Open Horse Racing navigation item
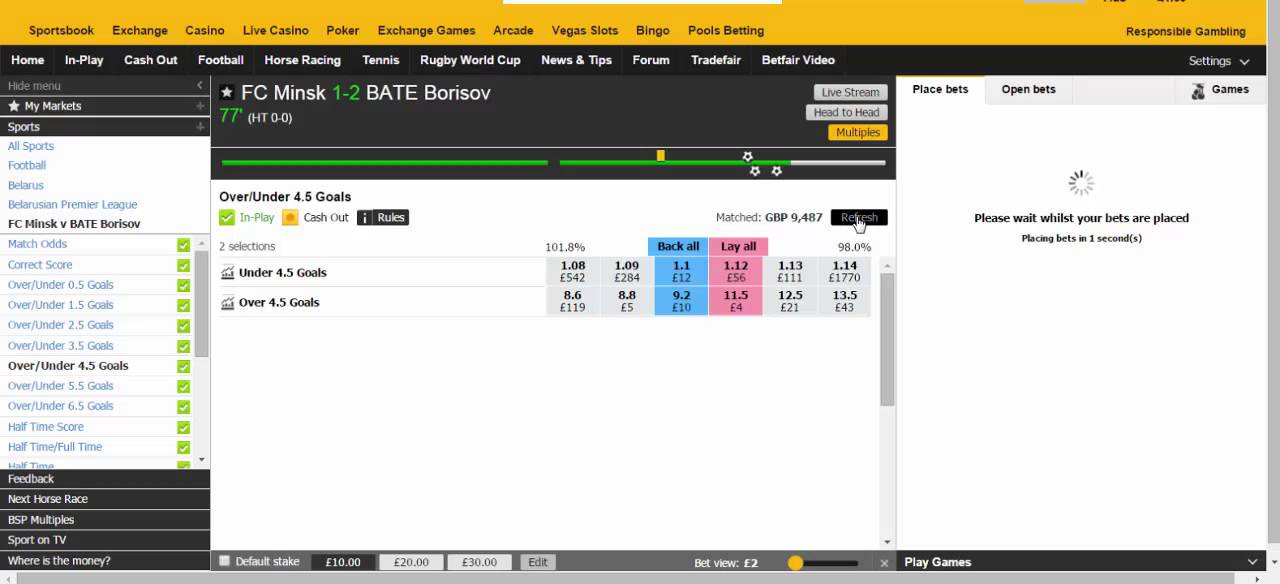1280x584 pixels. click(302, 60)
